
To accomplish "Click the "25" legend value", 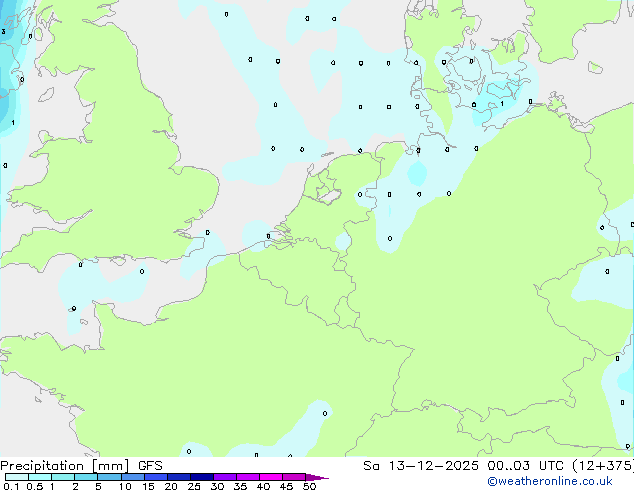I will click(194, 486).
